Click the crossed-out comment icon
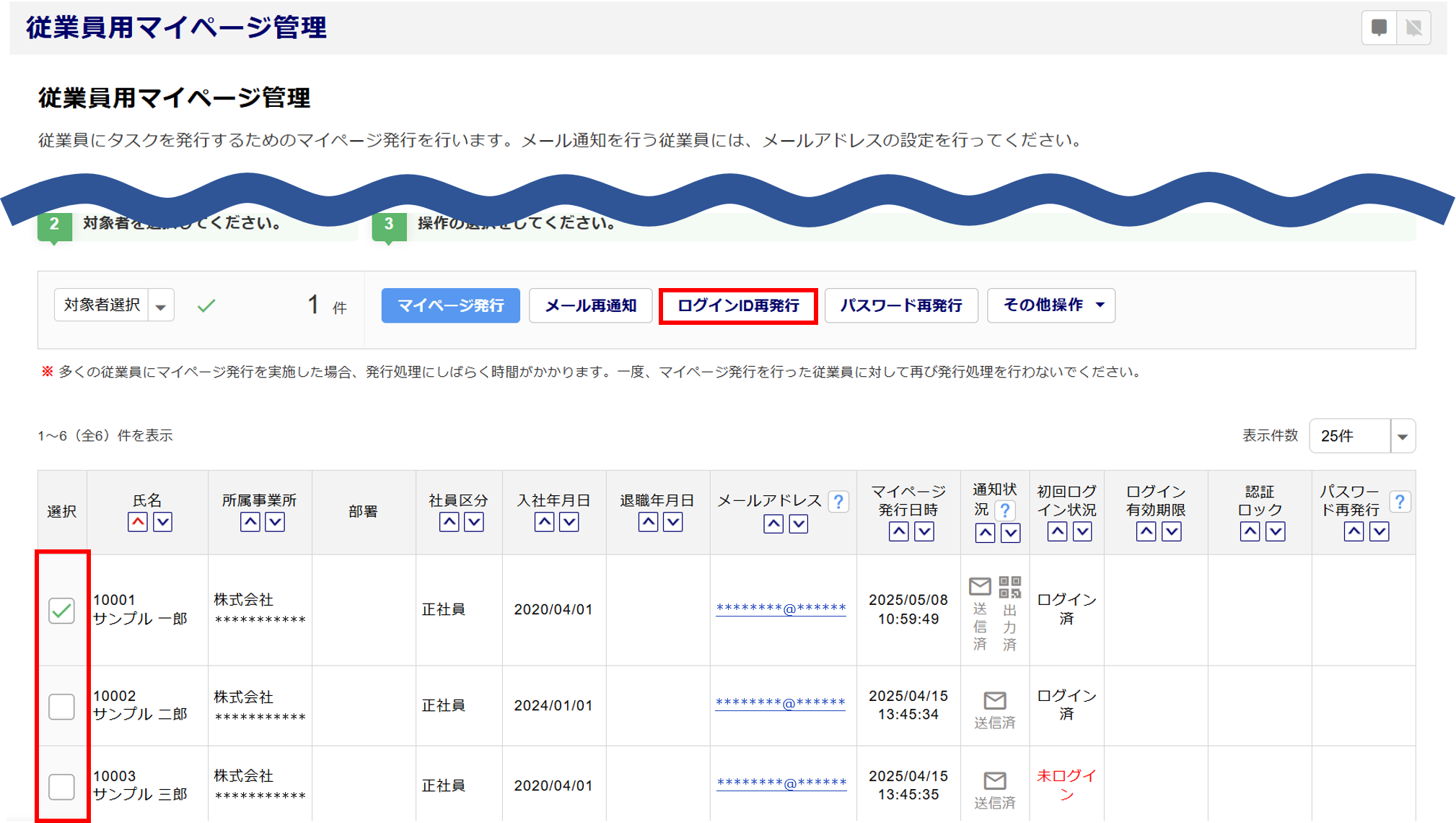Viewport: 1456px width, 823px height. coord(1413,28)
